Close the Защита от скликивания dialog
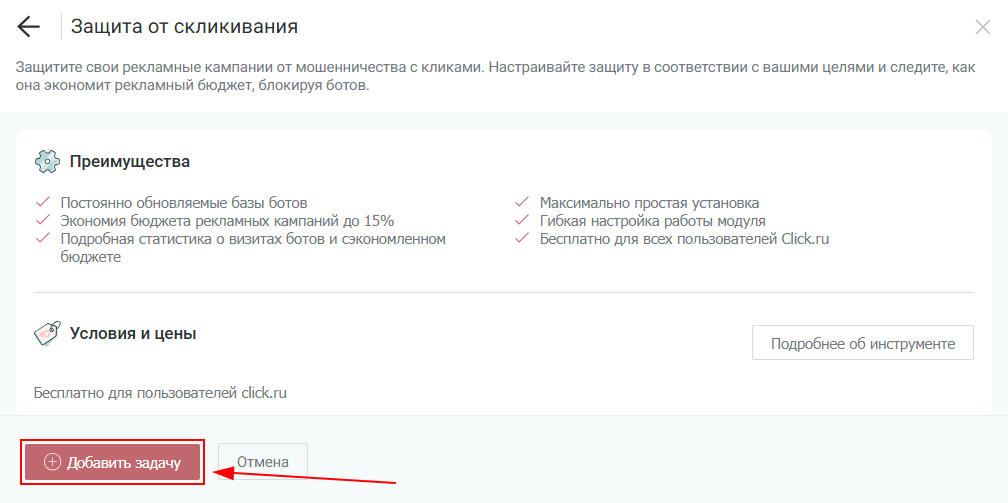This screenshot has width=1008, height=503. 982,28
